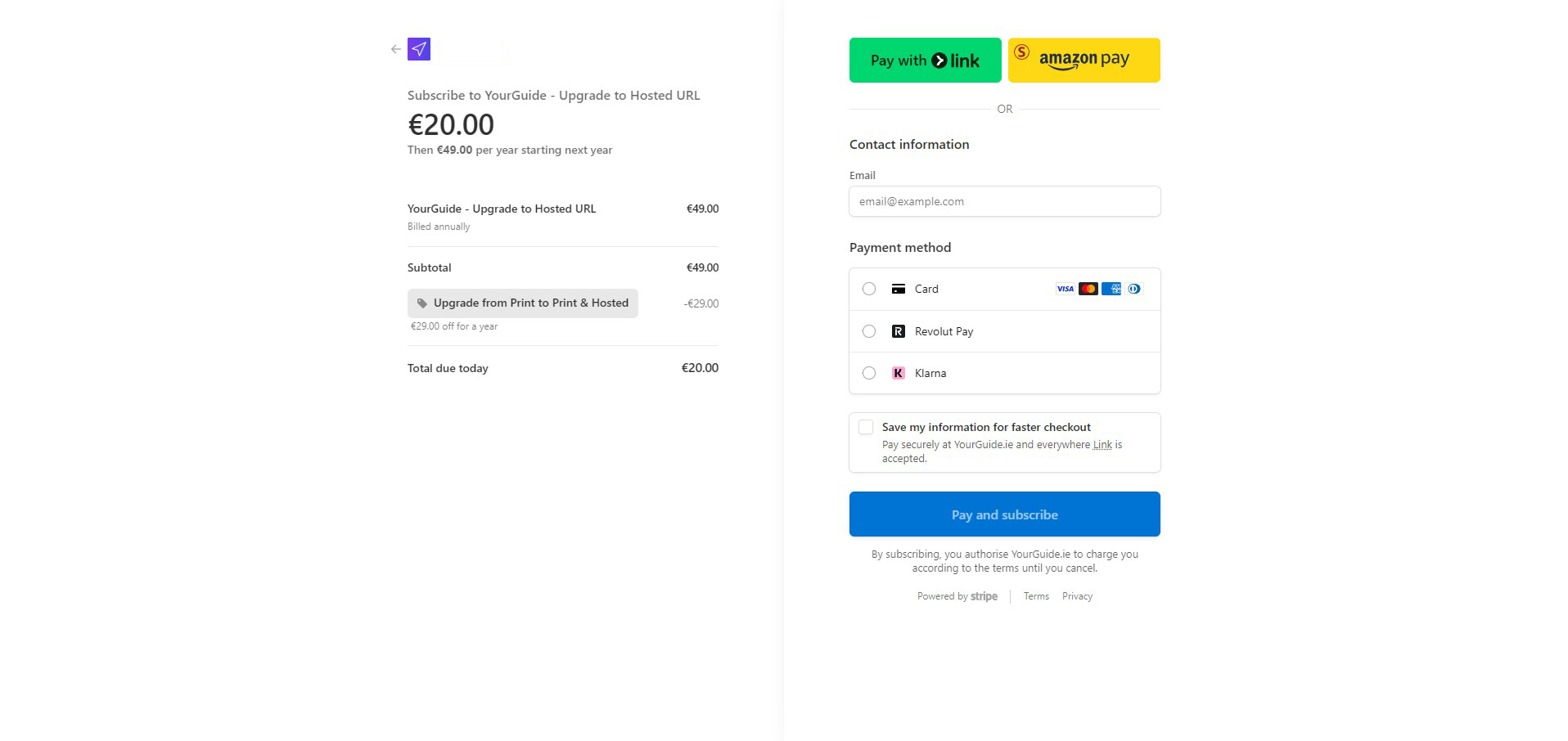Click the Revolut Pay R logo
This screenshot has height=741, width=1568.
[898, 331]
